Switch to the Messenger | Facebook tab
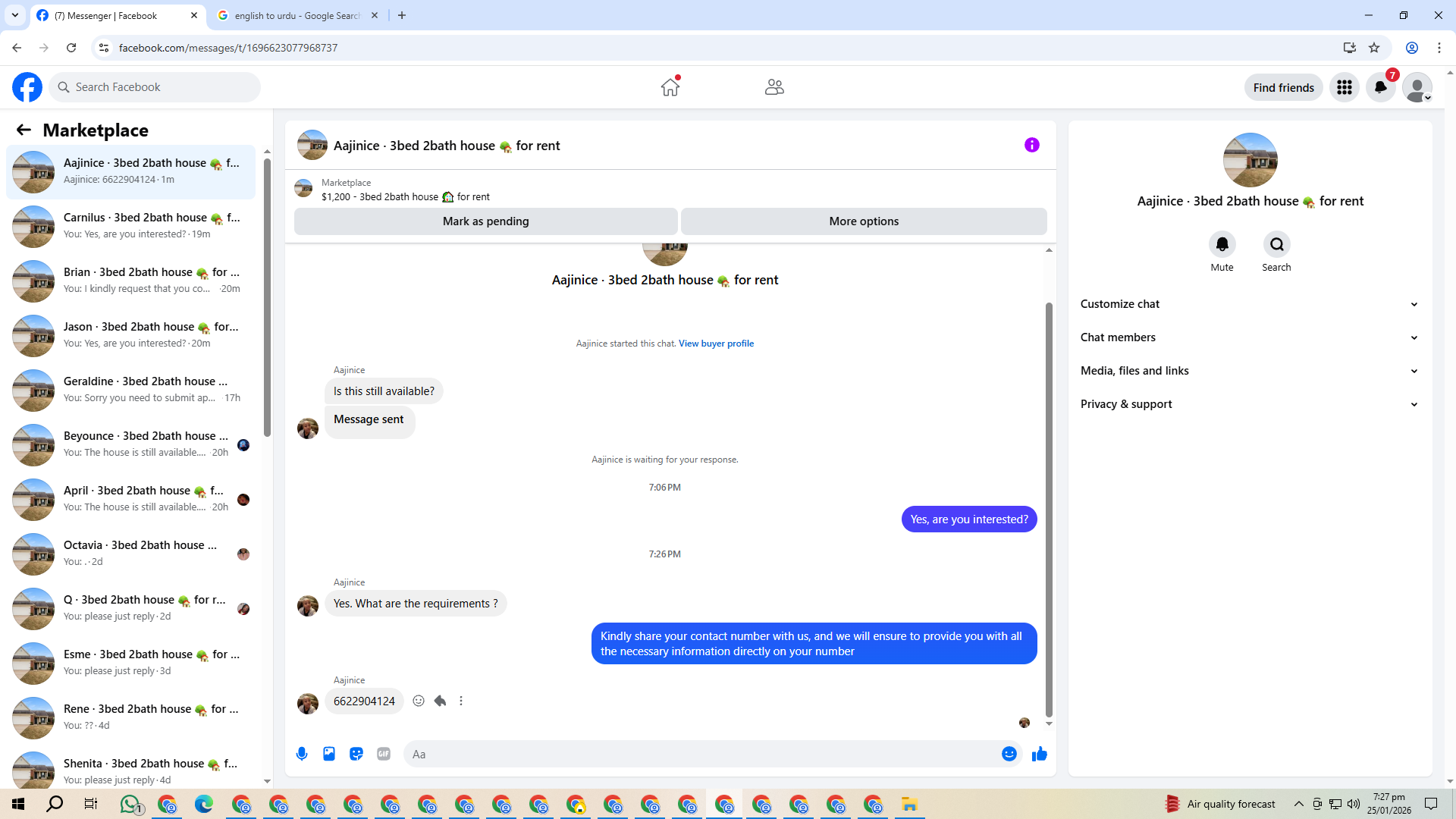1456x819 pixels. [118, 15]
